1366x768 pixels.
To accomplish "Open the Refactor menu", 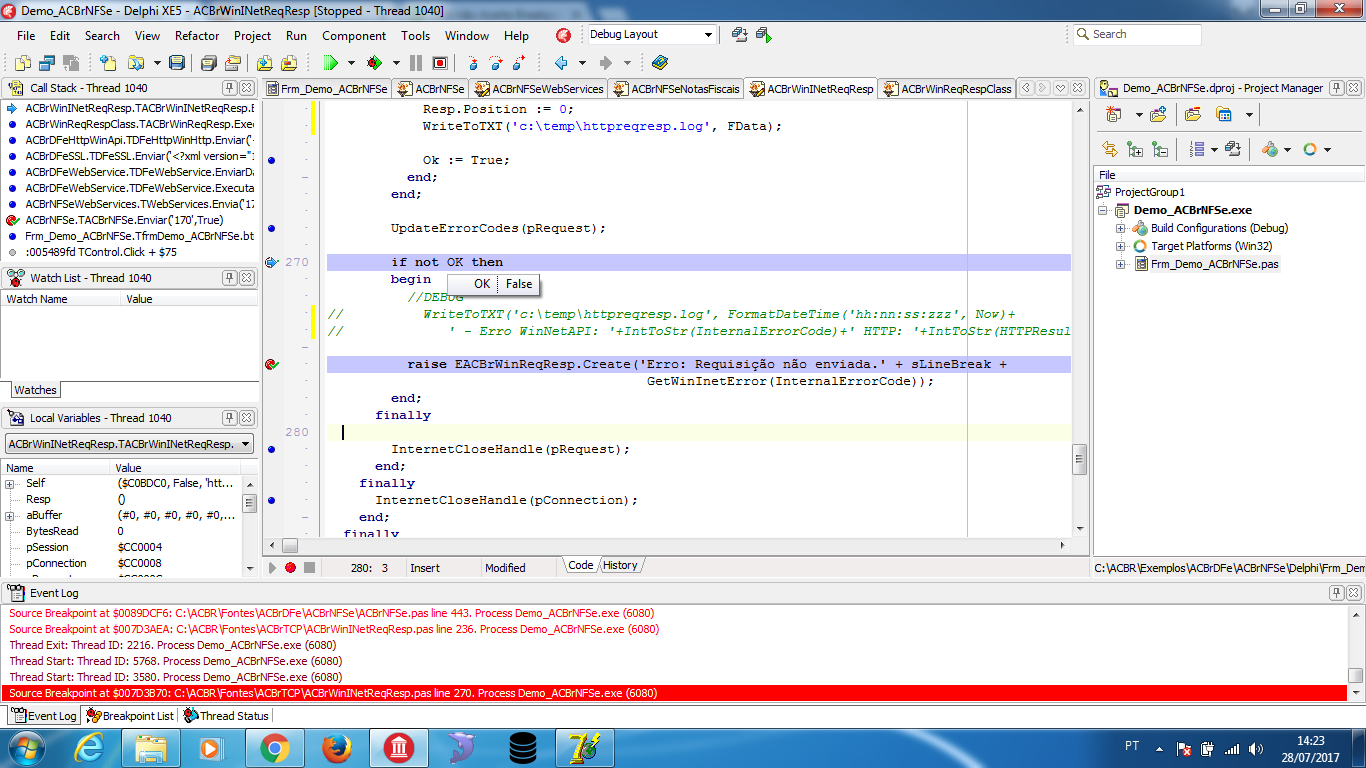I will tap(197, 35).
